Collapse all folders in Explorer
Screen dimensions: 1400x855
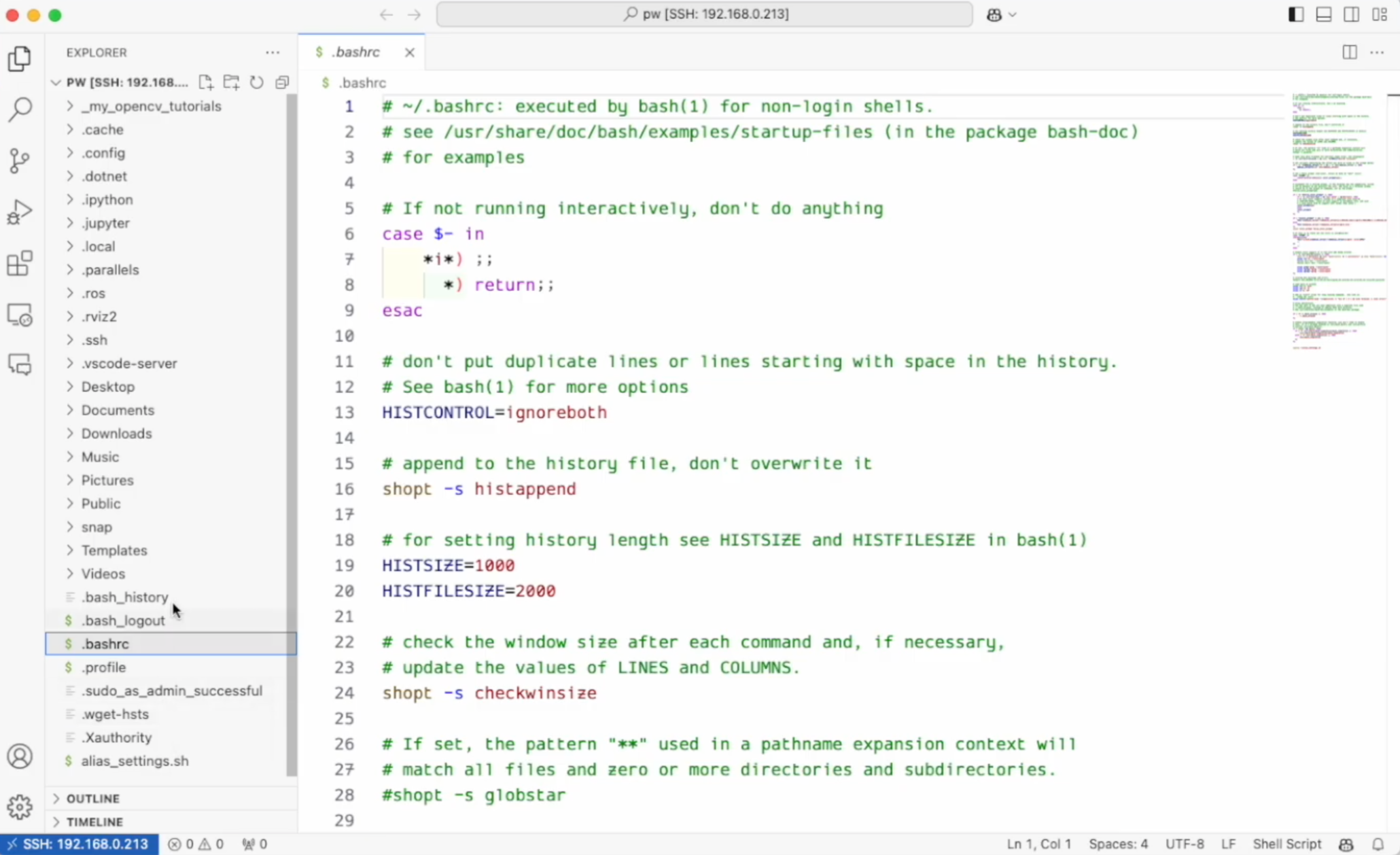[x=282, y=82]
